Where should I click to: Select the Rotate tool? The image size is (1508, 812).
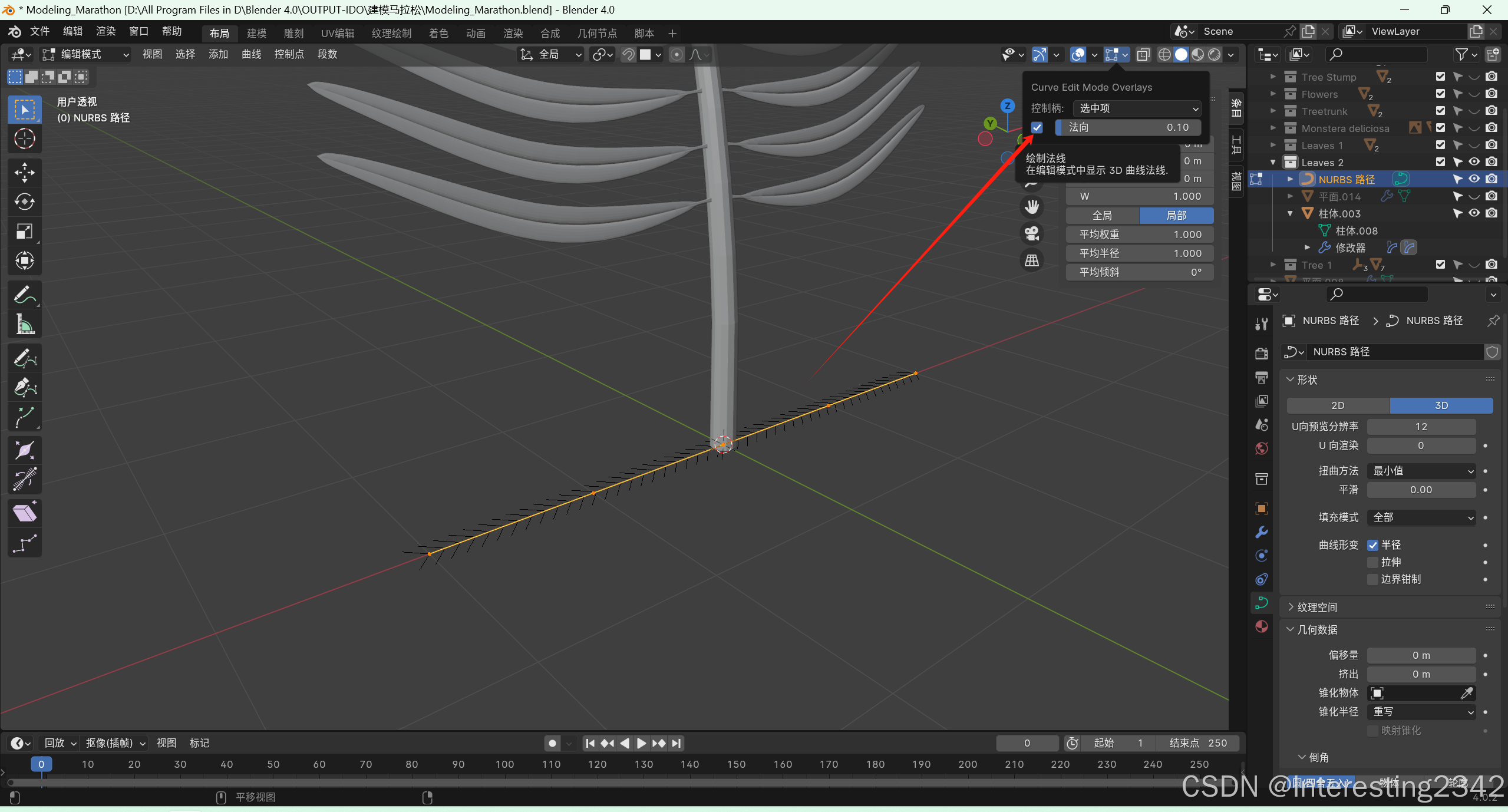(24, 202)
